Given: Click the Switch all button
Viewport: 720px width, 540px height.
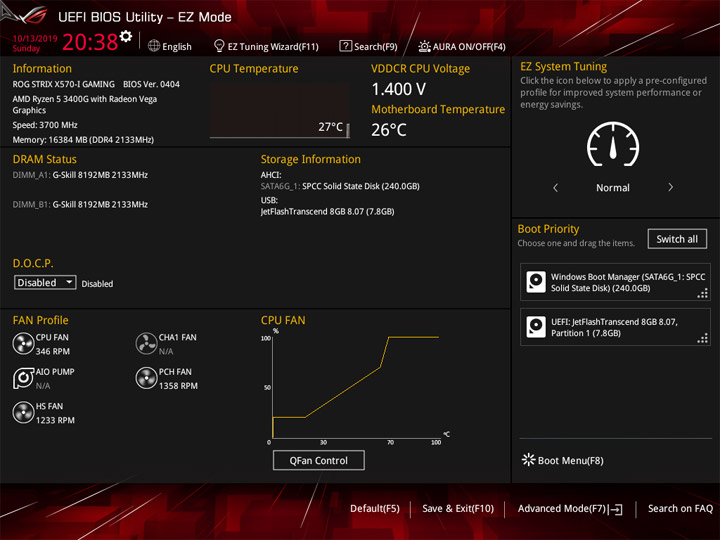Looking at the screenshot, I should [x=677, y=239].
